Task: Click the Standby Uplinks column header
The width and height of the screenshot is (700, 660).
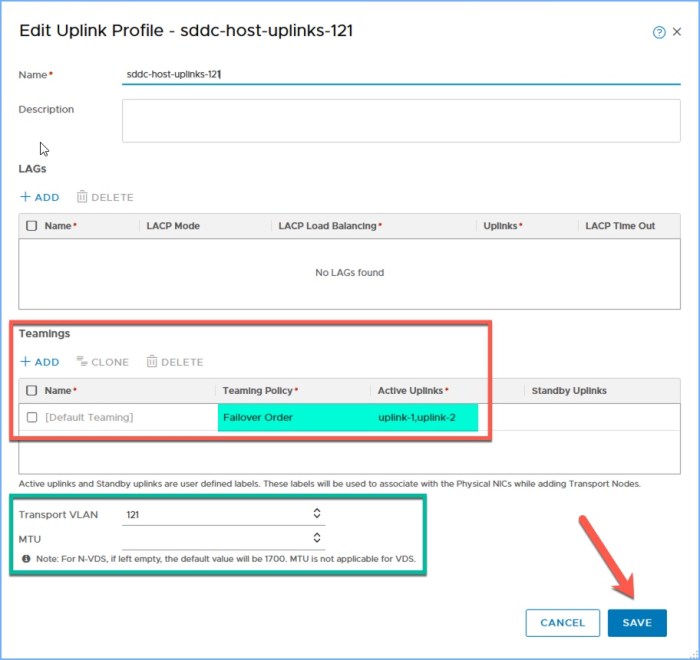Action: [x=569, y=390]
